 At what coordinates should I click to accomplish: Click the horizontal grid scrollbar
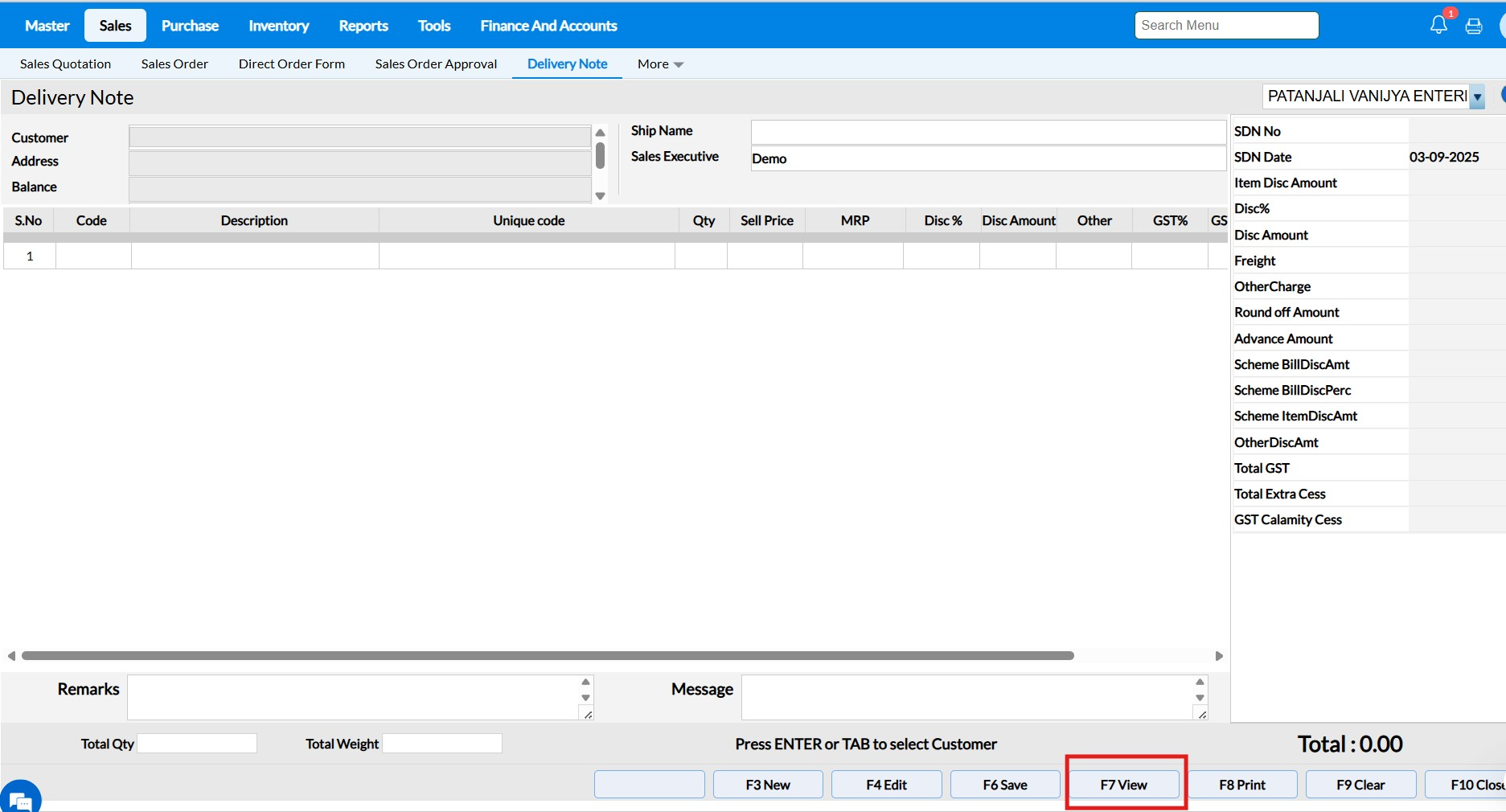[547, 656]
